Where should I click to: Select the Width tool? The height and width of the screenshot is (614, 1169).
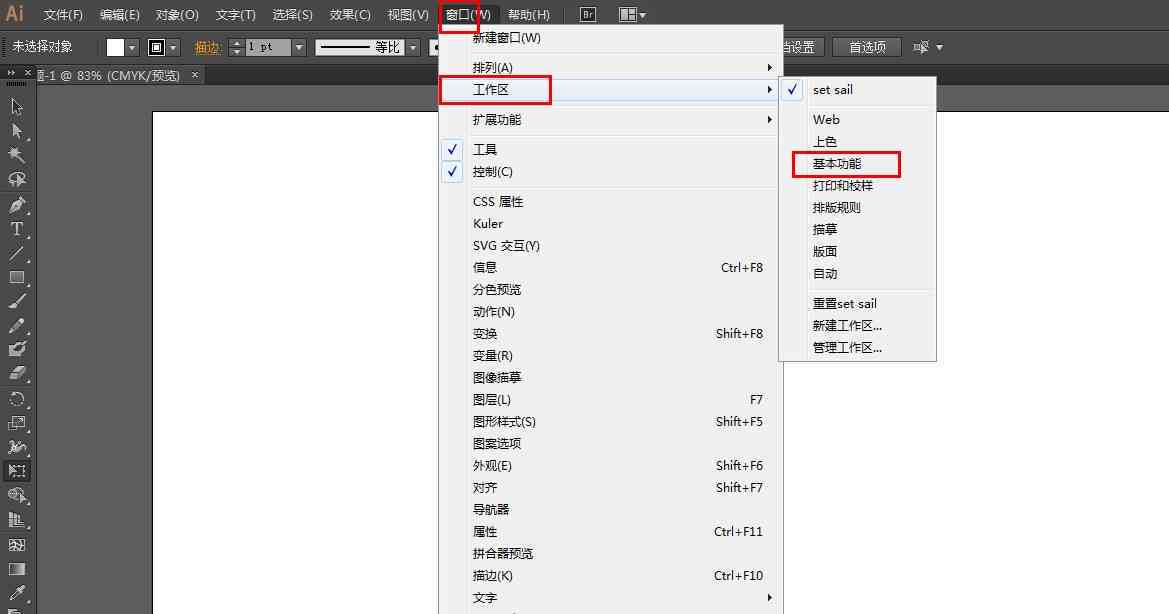(17, 447)
